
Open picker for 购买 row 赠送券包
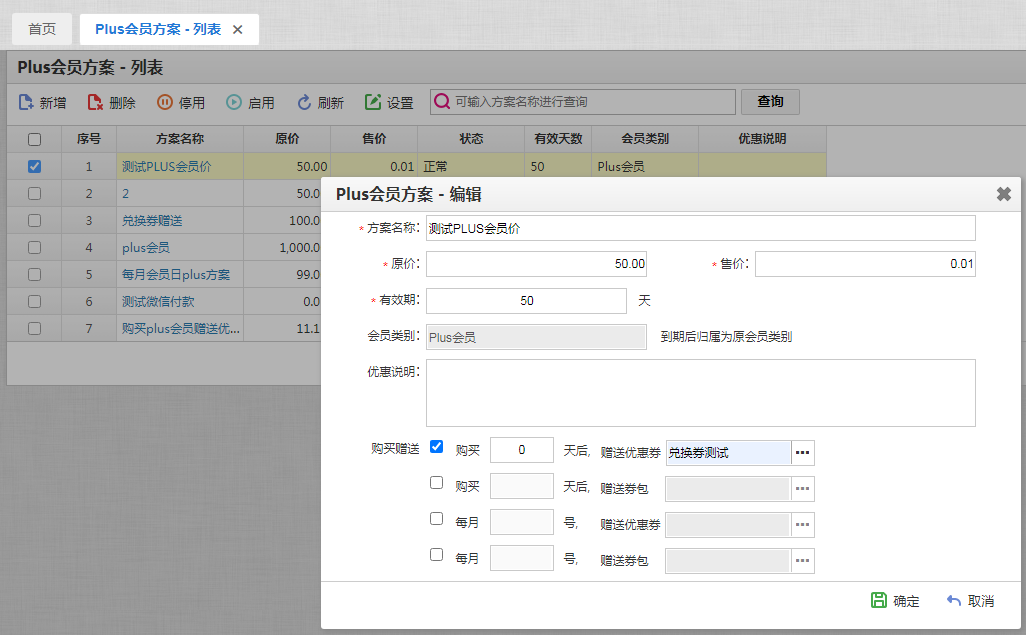tap(803, 488)
